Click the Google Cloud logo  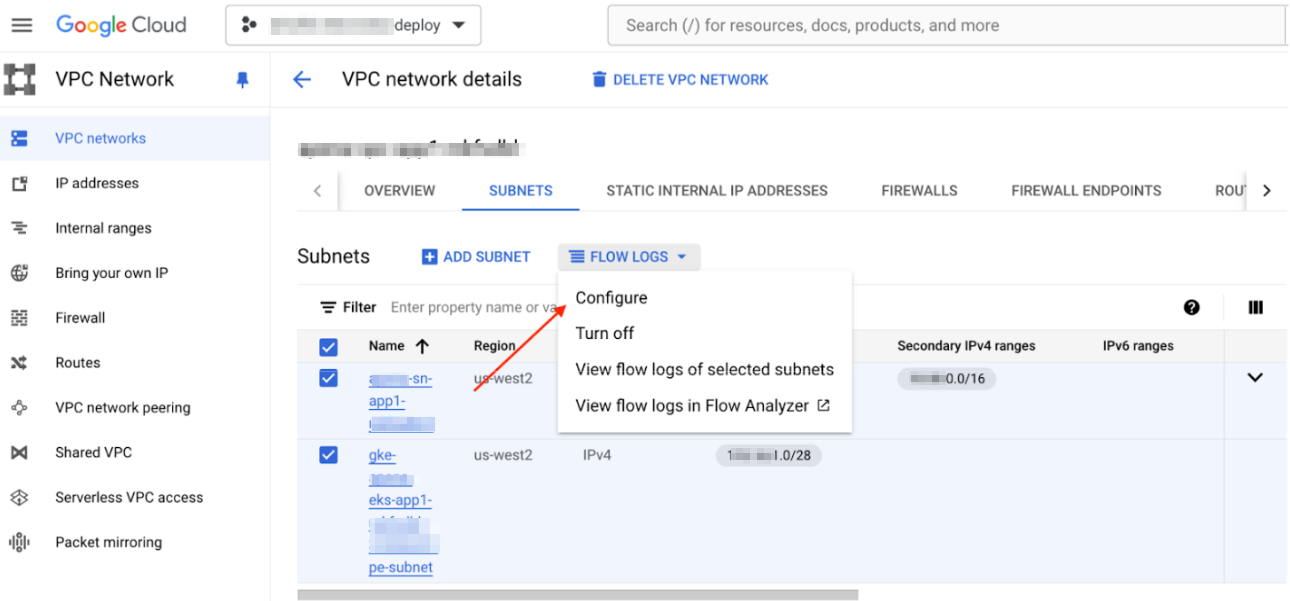click(x=121, y=25)
